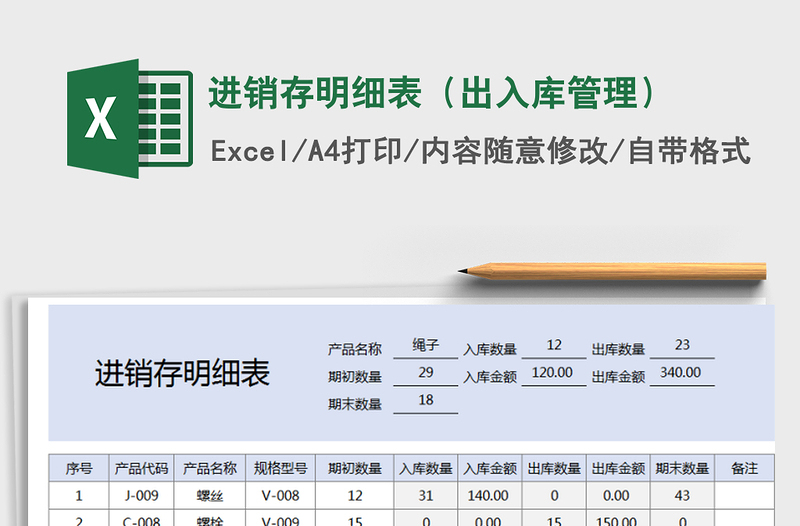
Task: Click the sheet heading 进销存明细表
Action: pos(182,373)
